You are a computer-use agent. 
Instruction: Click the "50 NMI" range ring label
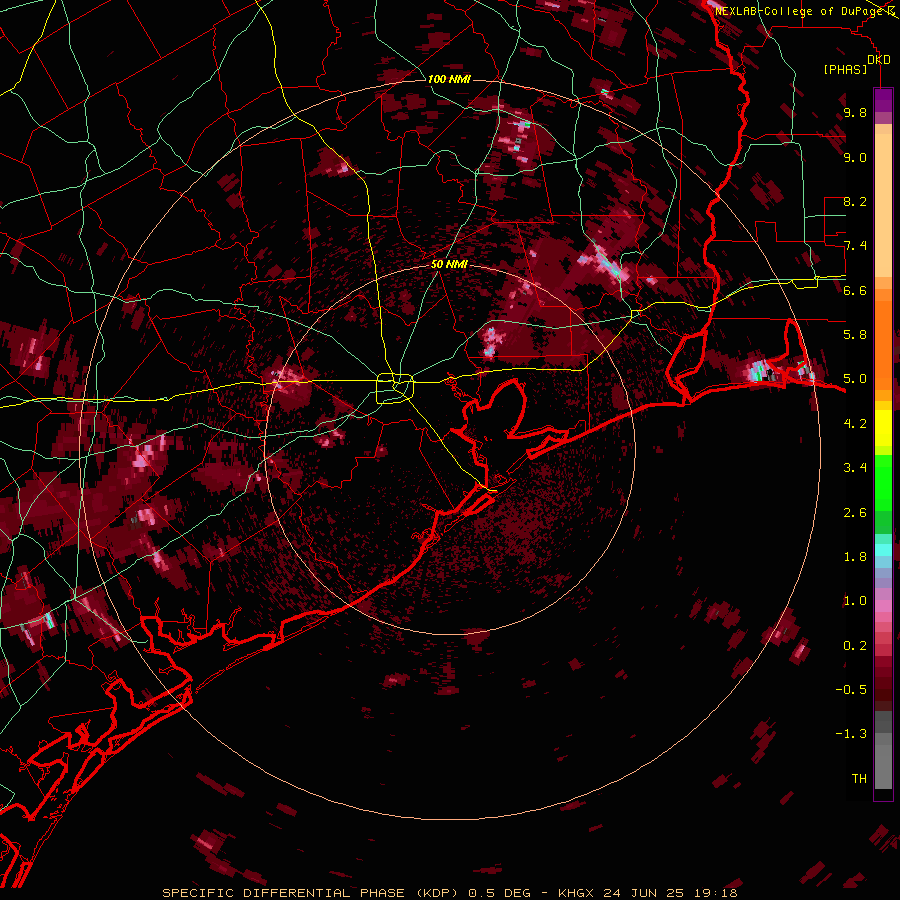pyautogui.click(x=449, y=264)
